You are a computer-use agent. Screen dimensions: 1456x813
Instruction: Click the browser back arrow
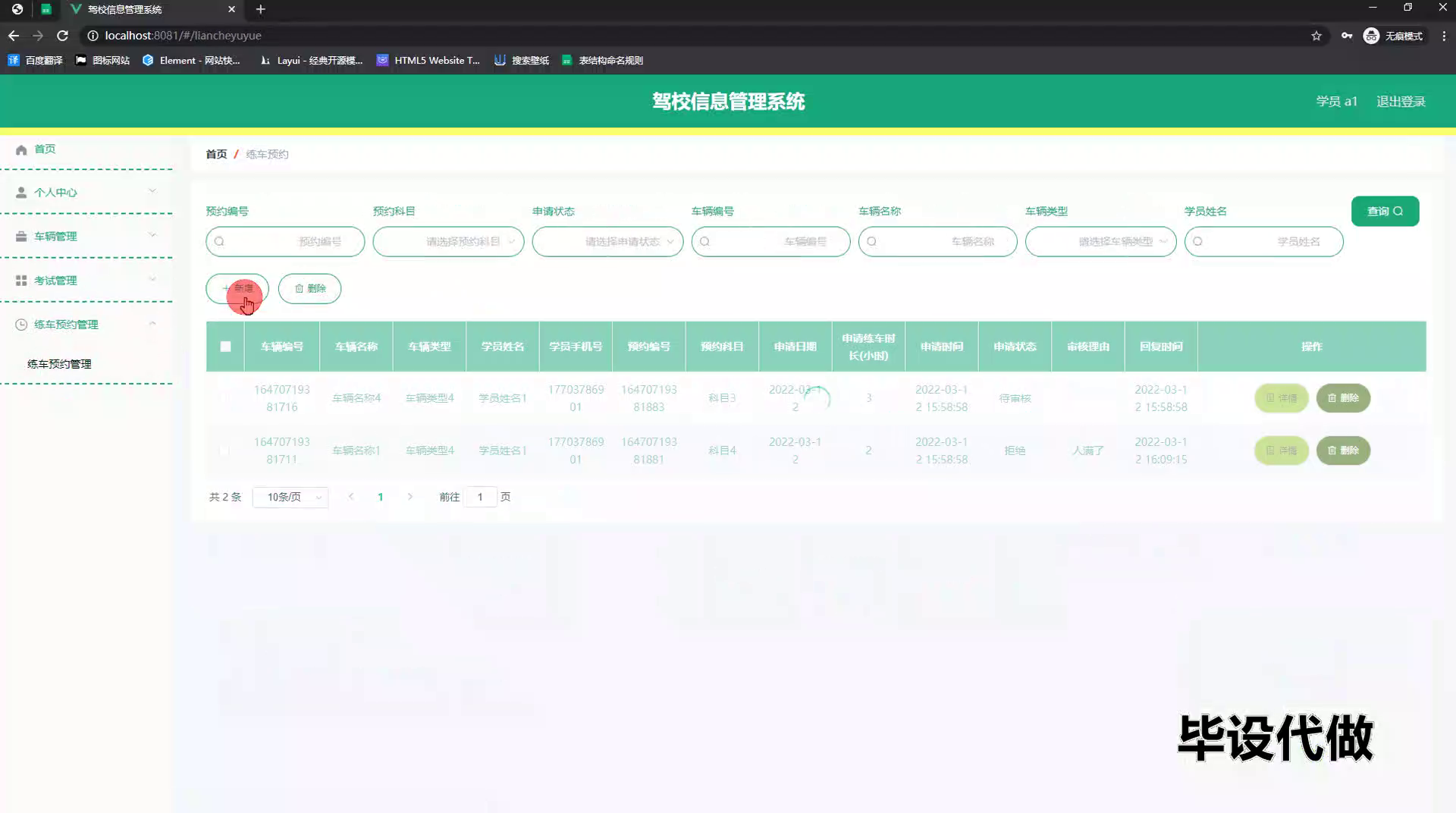(14, 36)
